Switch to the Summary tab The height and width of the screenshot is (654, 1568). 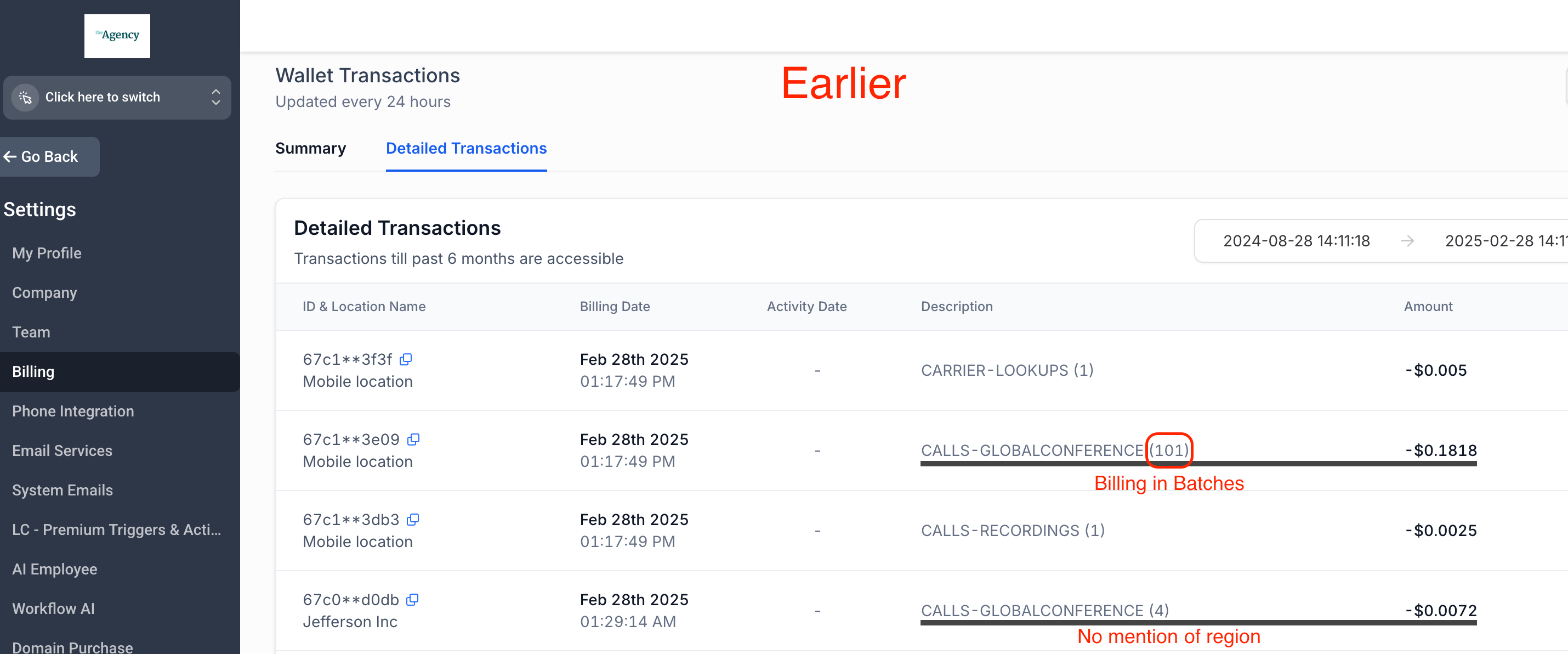coord(310,149)
